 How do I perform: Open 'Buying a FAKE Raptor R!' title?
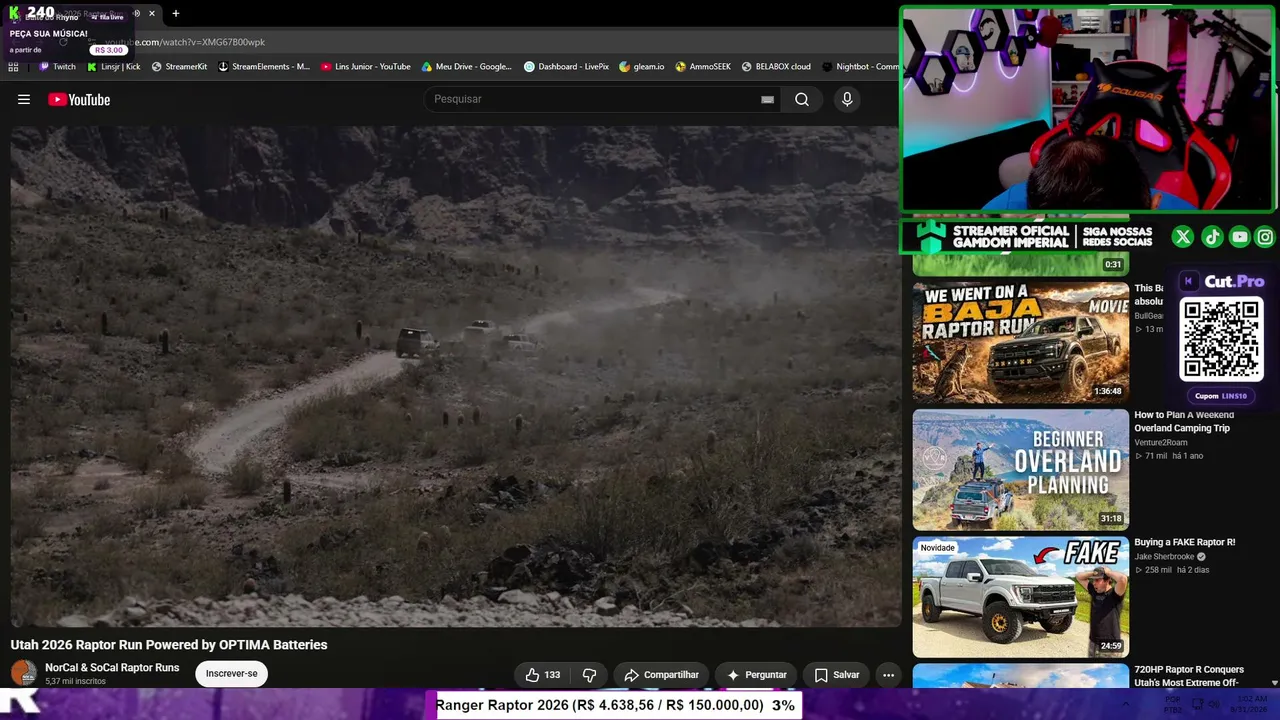tap(1184, 542)
